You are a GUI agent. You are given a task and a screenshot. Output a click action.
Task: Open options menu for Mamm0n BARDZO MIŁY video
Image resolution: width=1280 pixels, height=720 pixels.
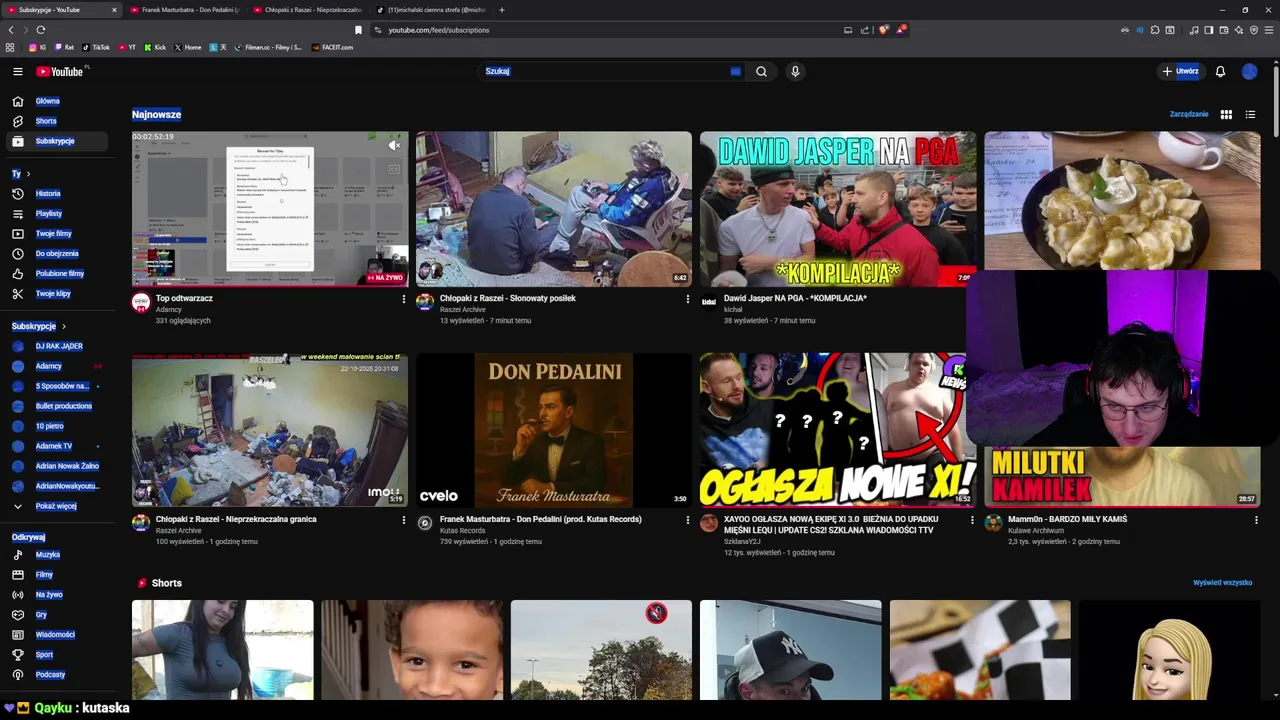coord(1256,520)
